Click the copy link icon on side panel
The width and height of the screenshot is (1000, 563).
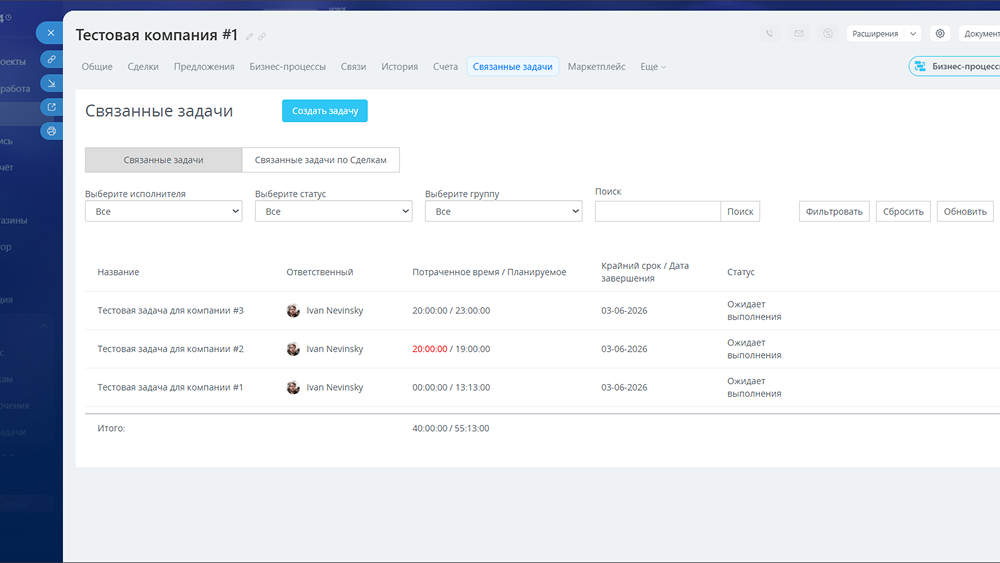tap(52, 59)
